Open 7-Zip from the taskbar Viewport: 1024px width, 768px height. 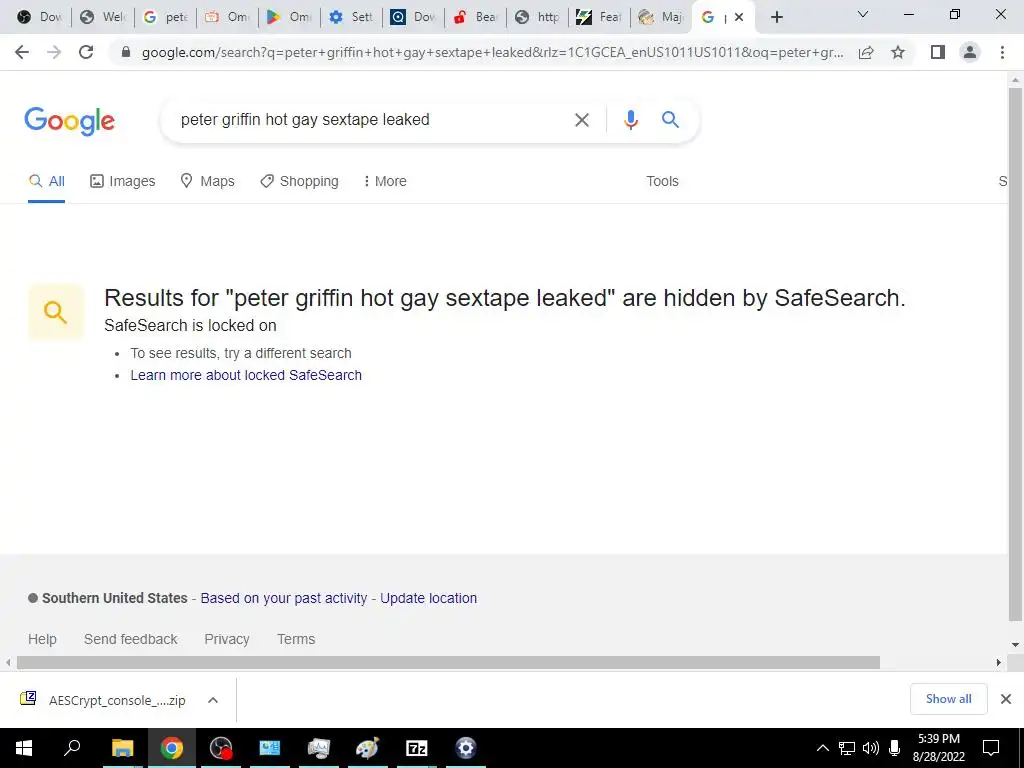tap(417, 748)
